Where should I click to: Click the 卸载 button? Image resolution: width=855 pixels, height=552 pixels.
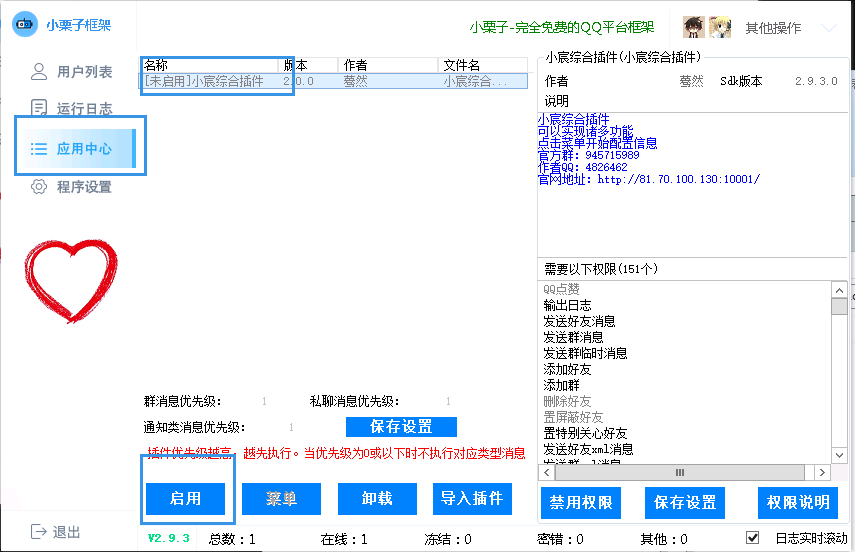377,499
